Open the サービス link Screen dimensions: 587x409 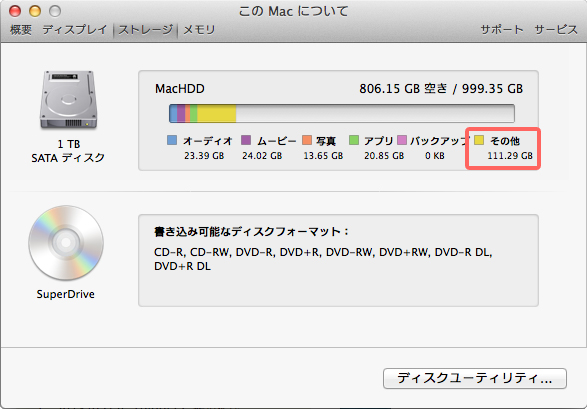[556, 30]
